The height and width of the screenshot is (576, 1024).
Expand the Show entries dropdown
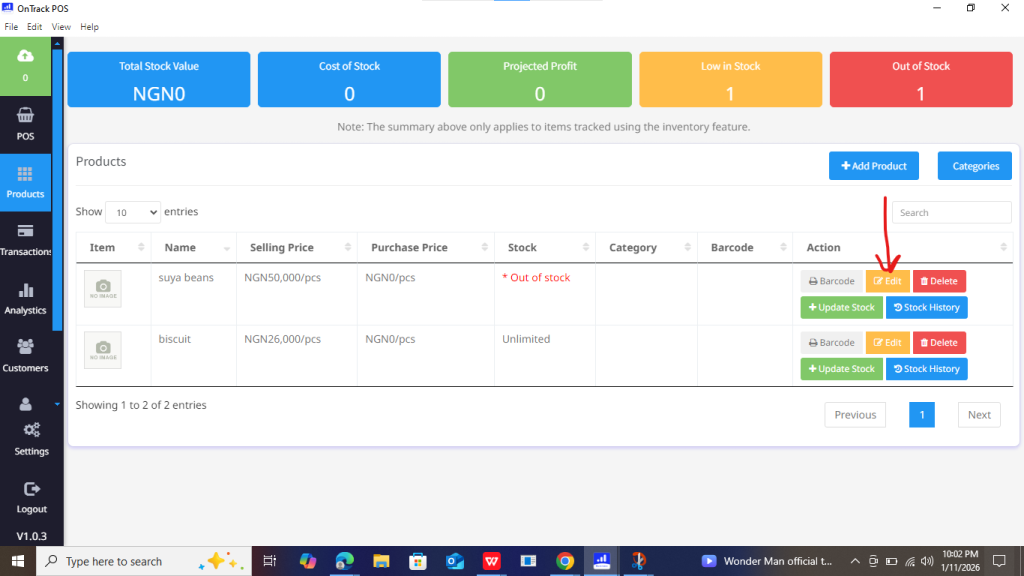coord(132,212)
